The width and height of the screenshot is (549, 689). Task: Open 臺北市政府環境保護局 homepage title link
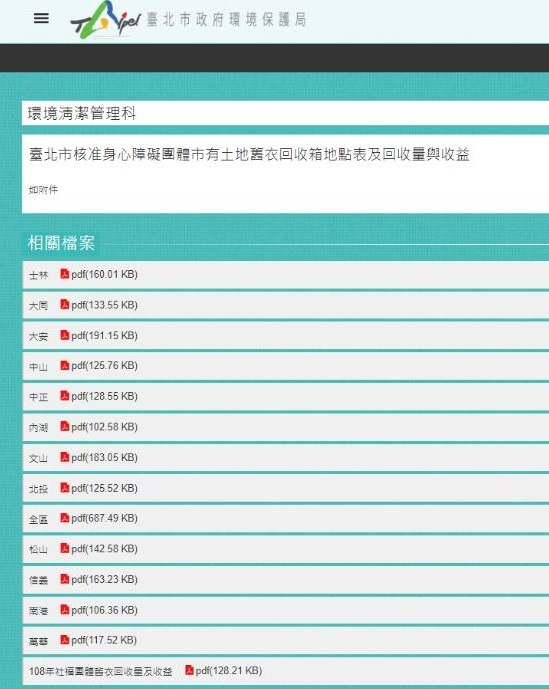pyautogui.click(x=226, y=20)
